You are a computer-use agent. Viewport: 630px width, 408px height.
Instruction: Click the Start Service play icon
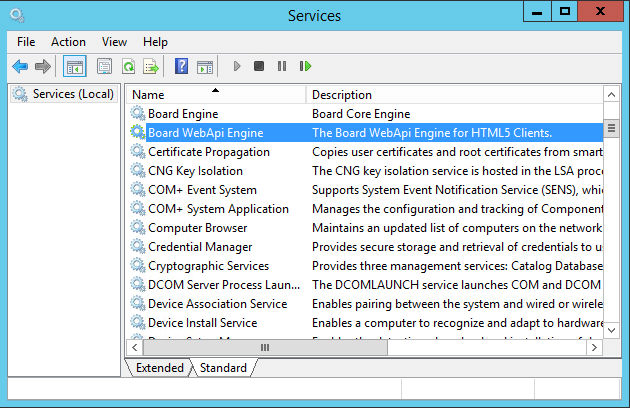point(237,66)
